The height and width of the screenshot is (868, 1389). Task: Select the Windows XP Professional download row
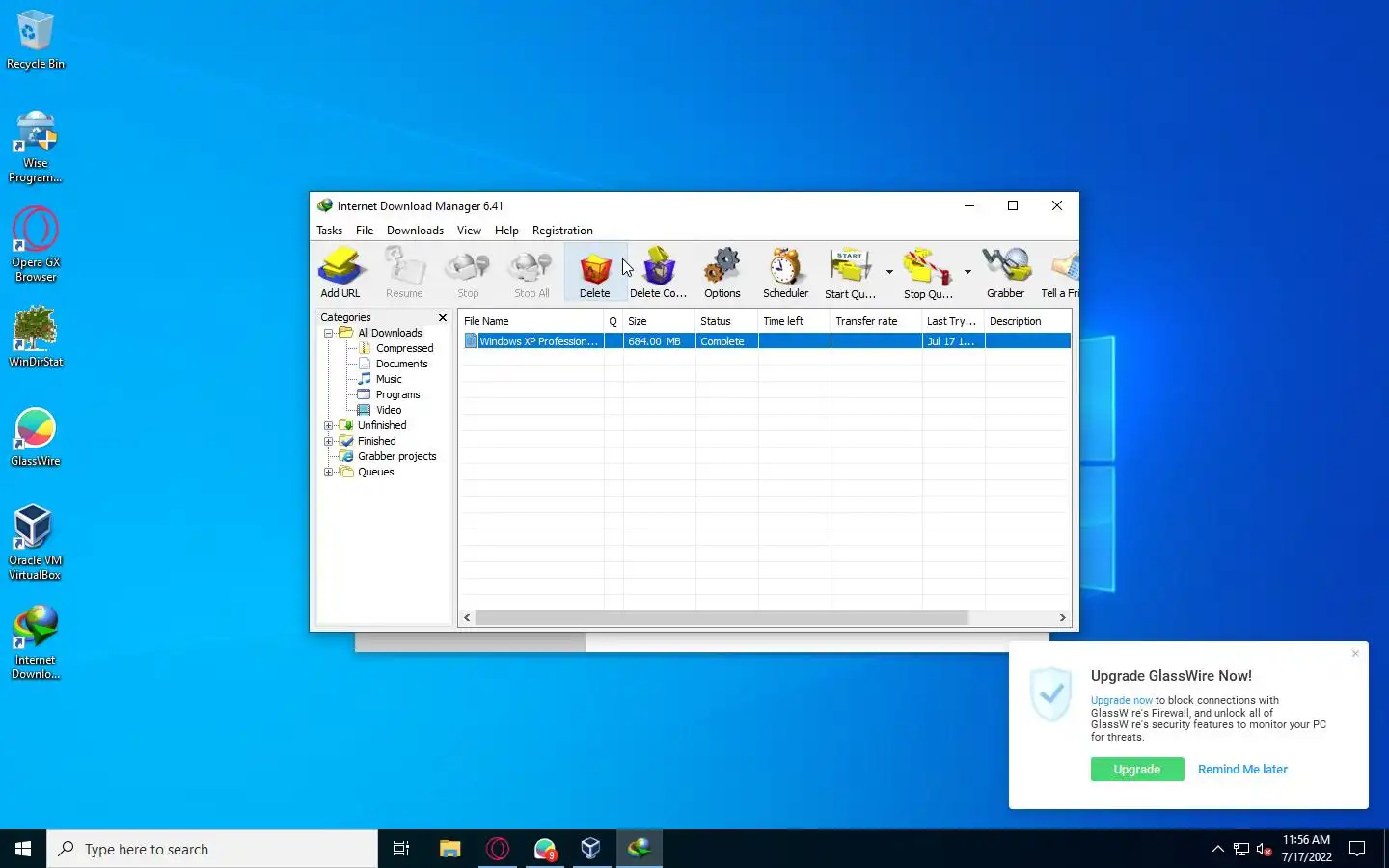pos(766,341)
